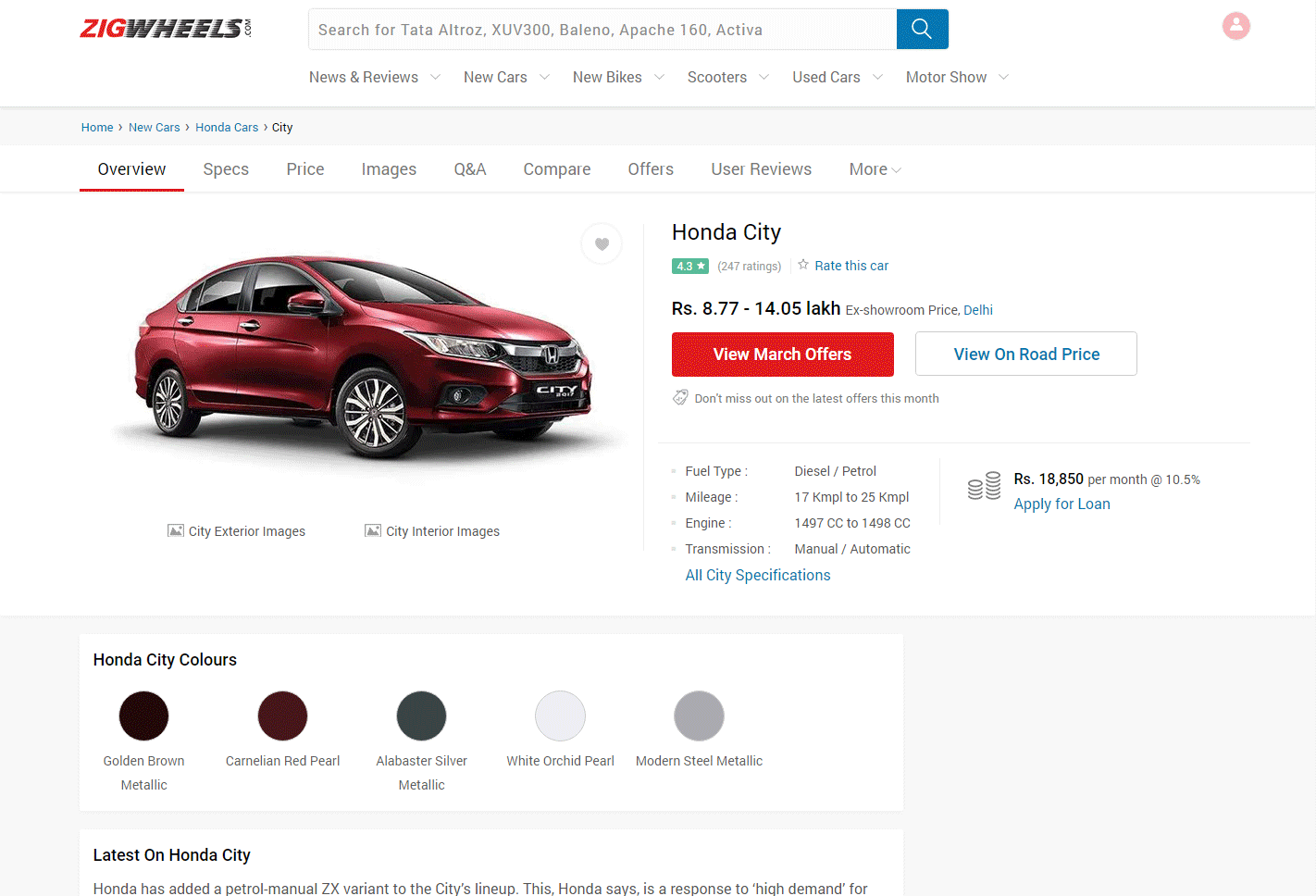Image resolution: width=1316 pixels, height=896 pixels.
Task: Open New Cars breadcrumb link
Action: (x=155, y=128)
